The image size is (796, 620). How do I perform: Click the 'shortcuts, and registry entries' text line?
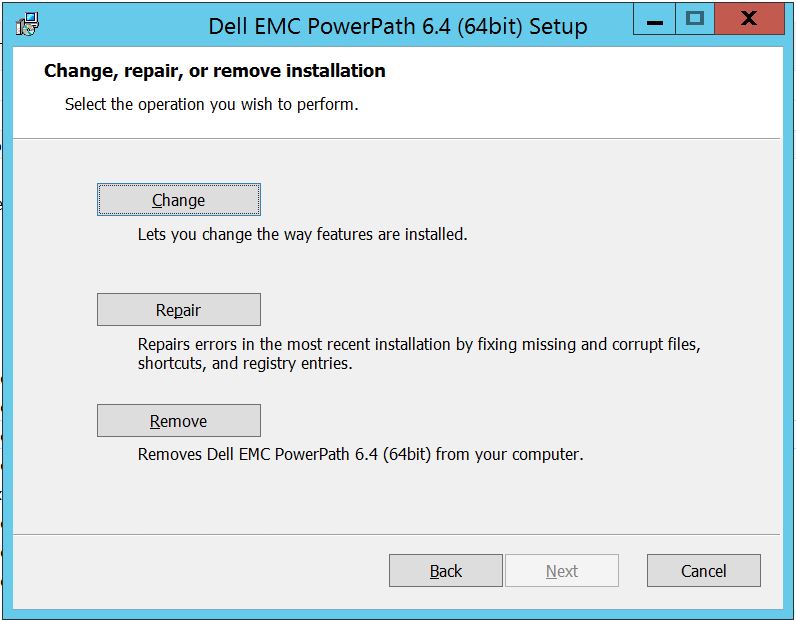pyautogui.click(x=245, y=364)
